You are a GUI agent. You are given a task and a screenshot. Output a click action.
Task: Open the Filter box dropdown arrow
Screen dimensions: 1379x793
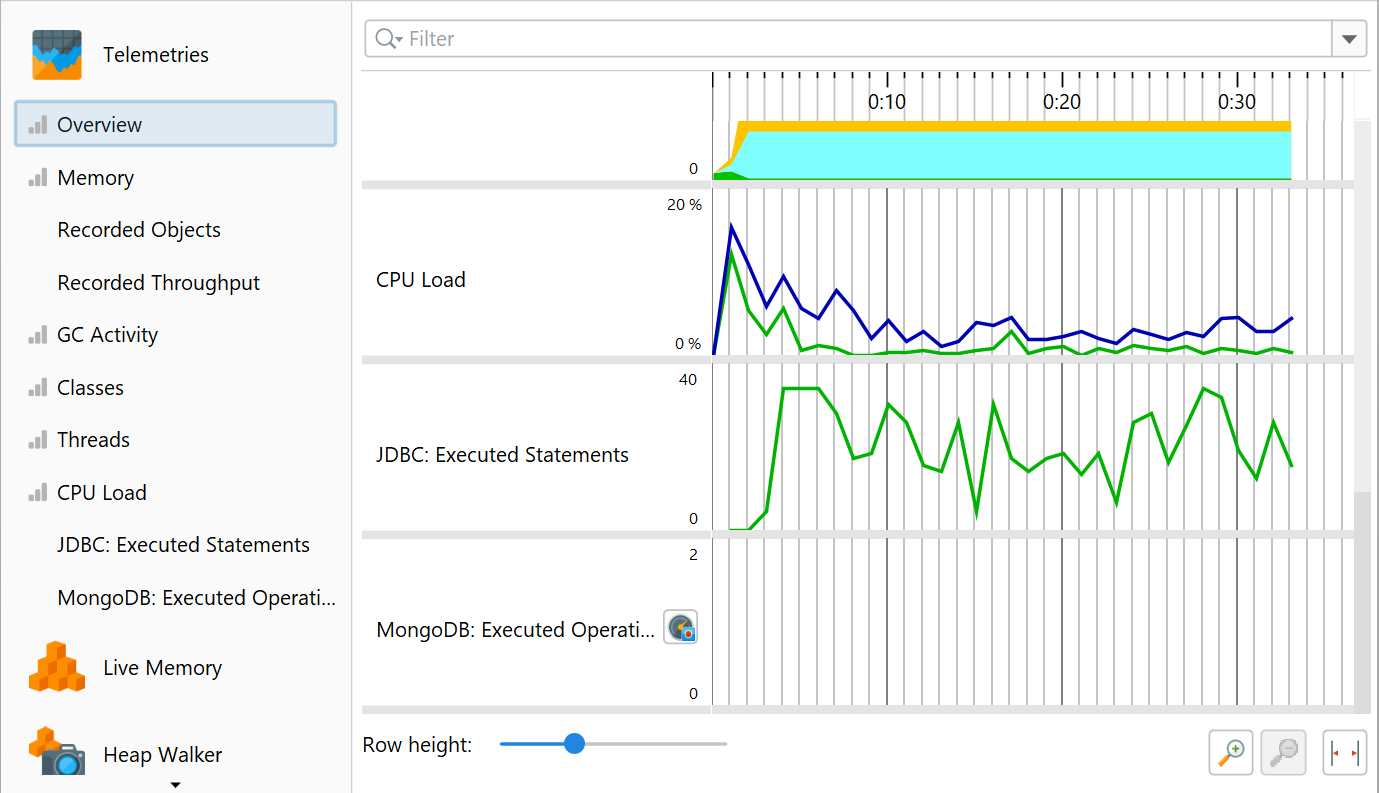1349,39
